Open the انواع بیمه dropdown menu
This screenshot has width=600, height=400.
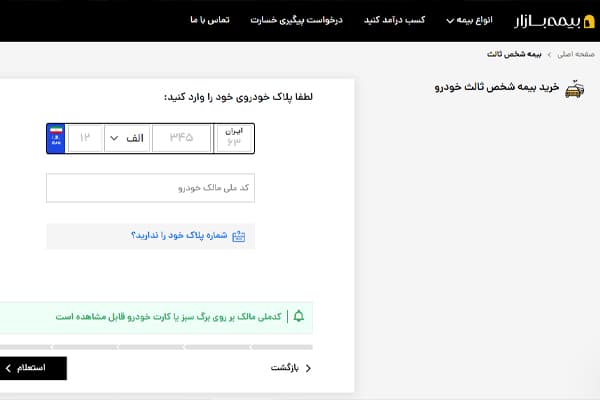coord(469,20)
